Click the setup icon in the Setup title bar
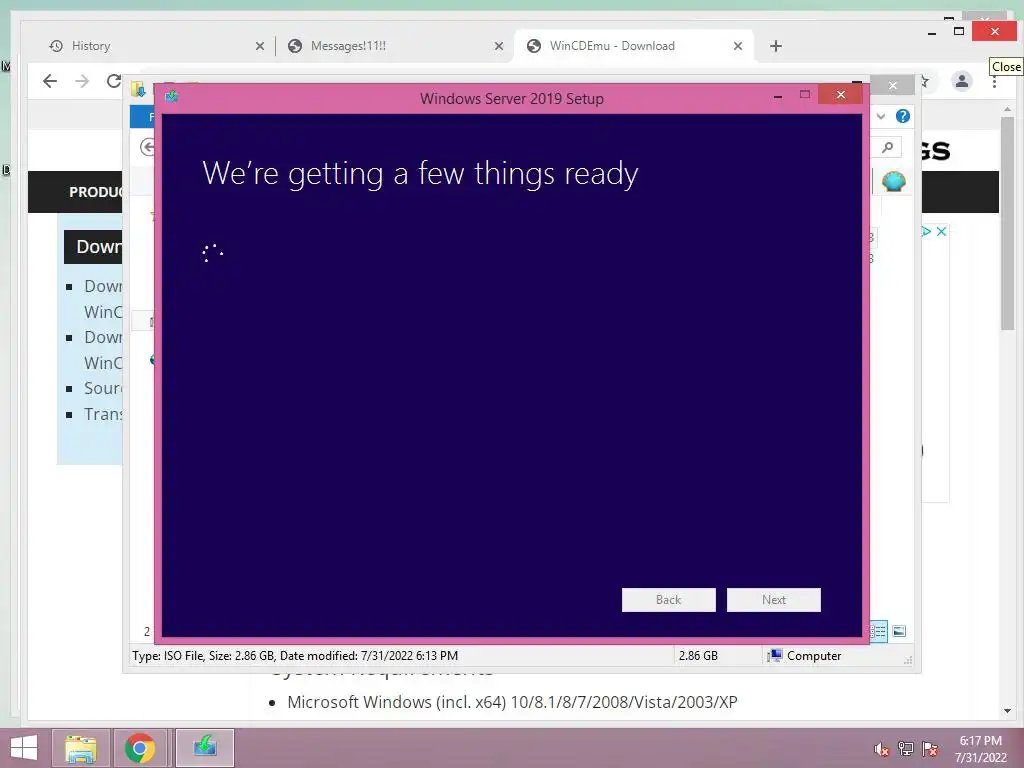The height and width of the screenshot is (768, 1024). [x=172, y=97]
